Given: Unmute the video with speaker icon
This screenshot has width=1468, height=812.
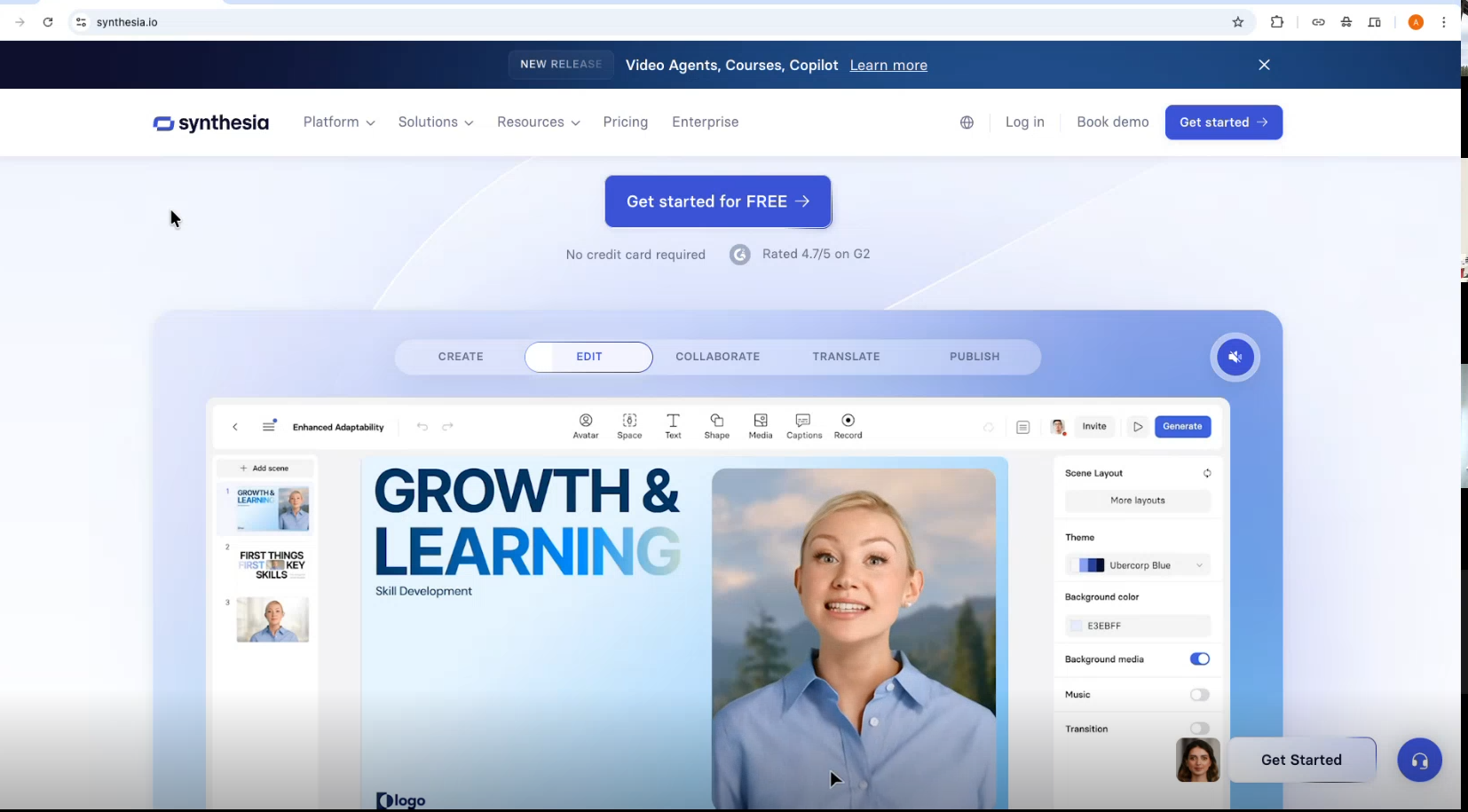Looking at the screenshot, I should point(1235,358).
